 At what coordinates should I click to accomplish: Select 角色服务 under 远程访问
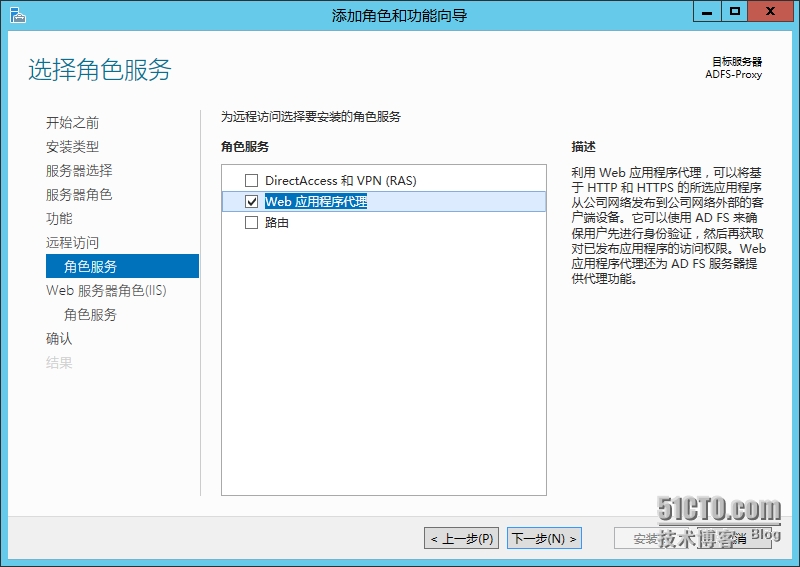(91, 267)
